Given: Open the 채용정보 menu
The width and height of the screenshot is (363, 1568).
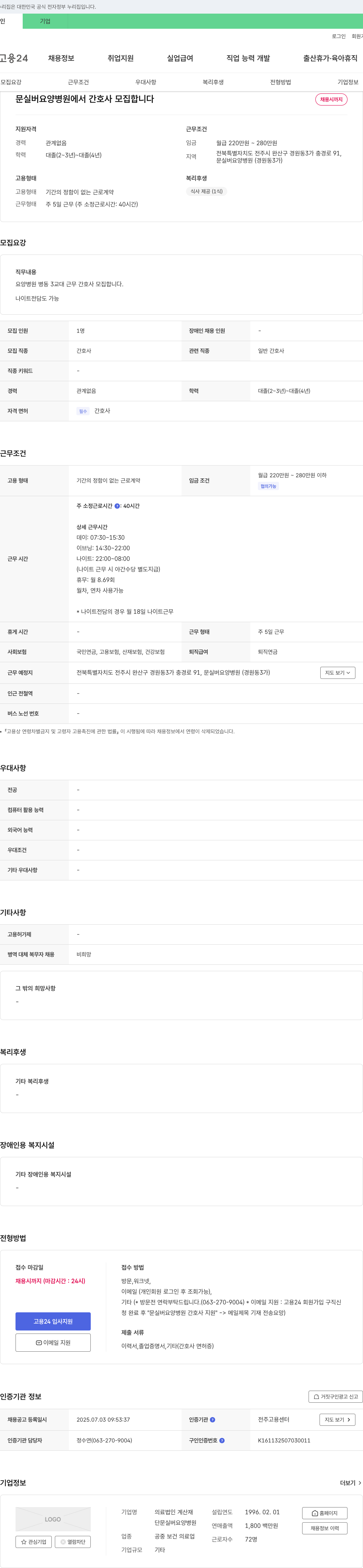Looking at the screenshot, I should pyautogui.click(x=61, y=59).
